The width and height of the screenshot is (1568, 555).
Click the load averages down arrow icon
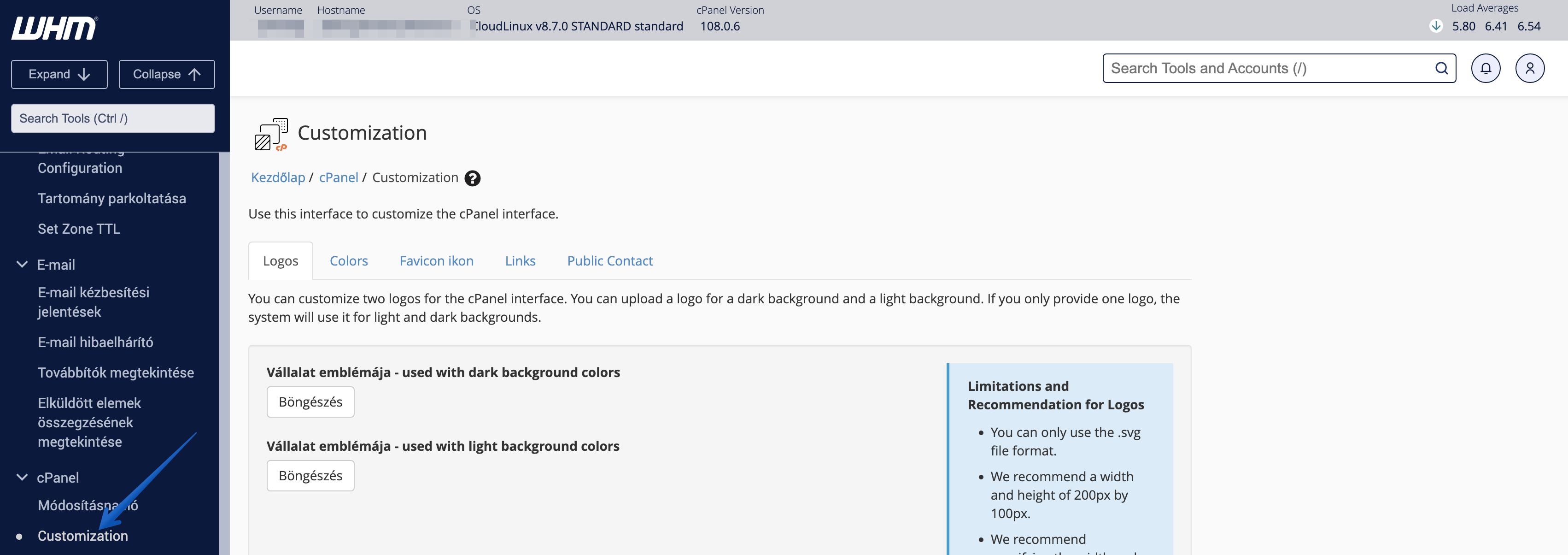click(1436, 26)
